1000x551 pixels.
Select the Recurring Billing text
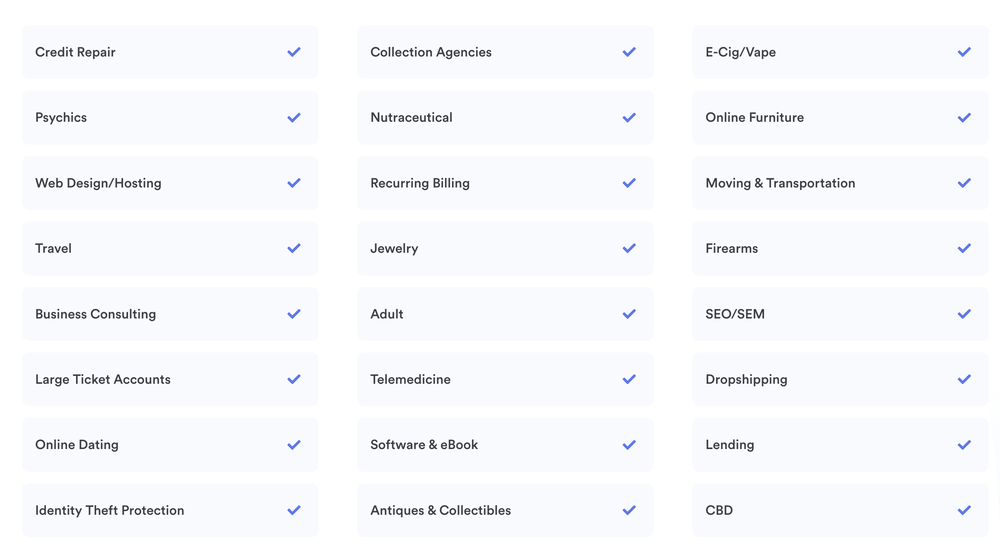point(420,183)
